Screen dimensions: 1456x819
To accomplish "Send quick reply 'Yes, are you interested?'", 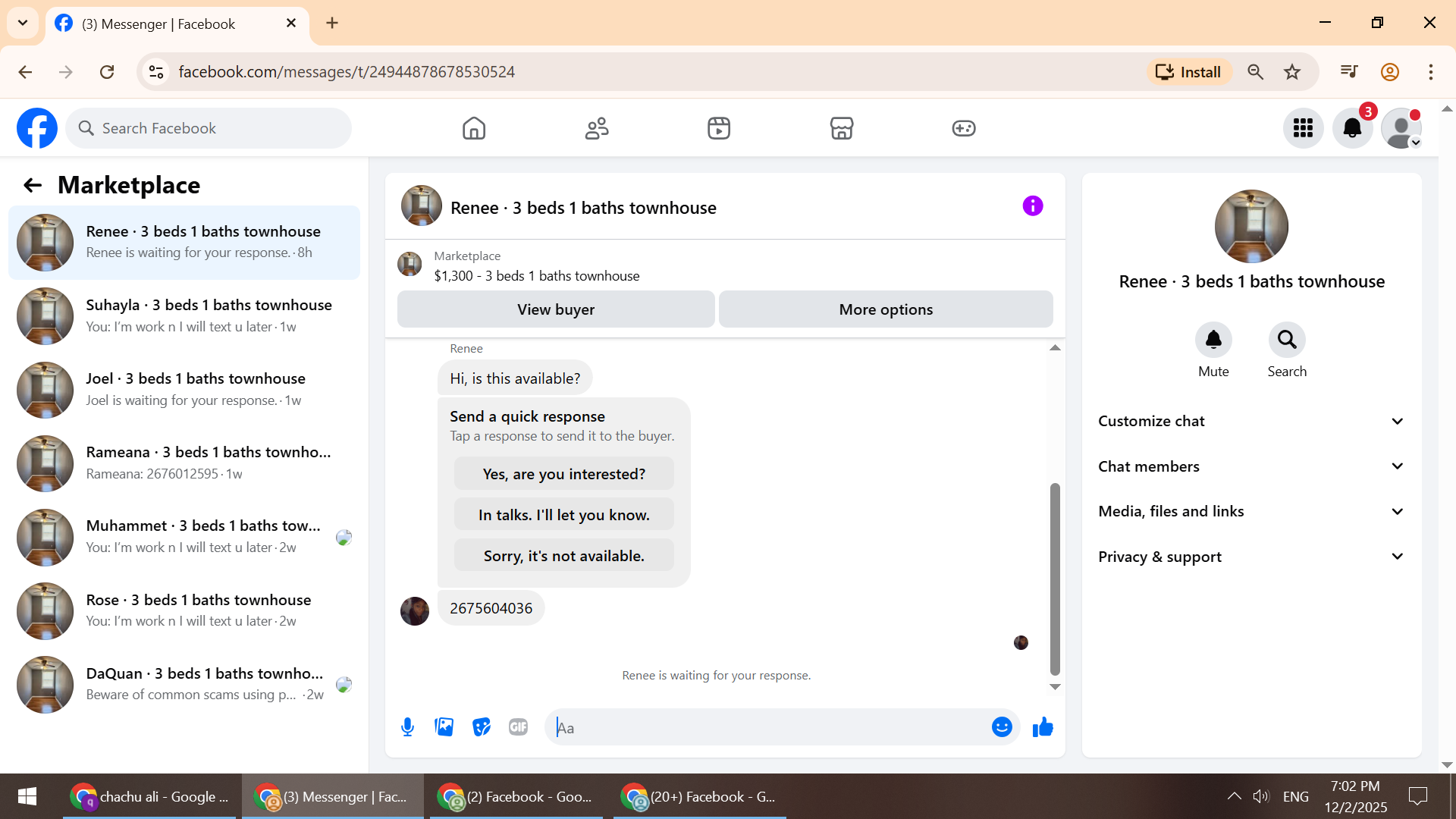I will 563,474.
